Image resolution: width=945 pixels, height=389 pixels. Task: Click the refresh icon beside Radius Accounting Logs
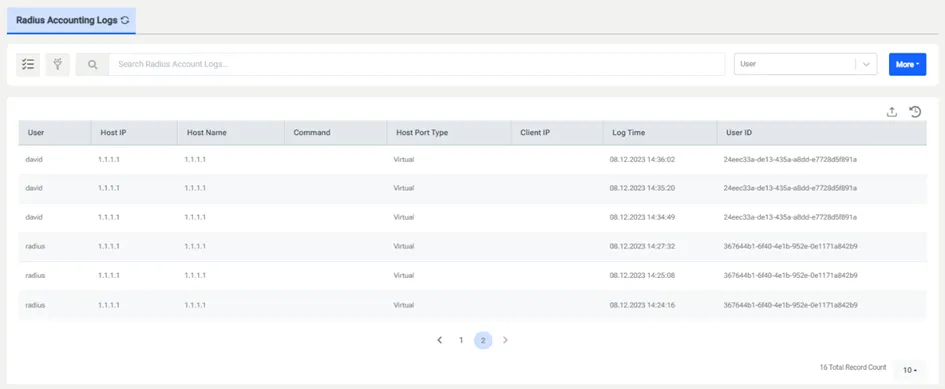coord(125,20)
